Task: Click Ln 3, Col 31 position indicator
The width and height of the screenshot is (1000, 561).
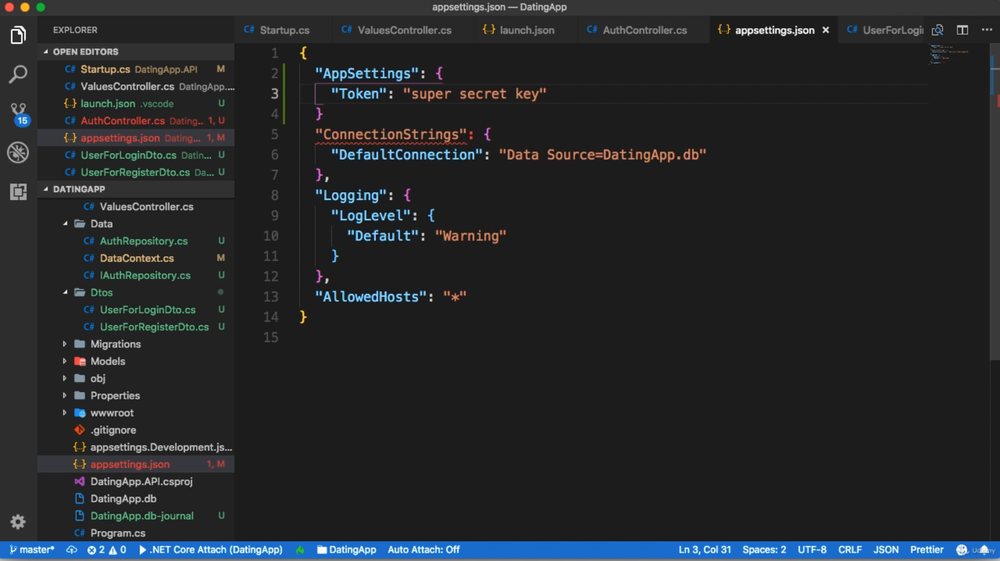Action: pos(705,550)
